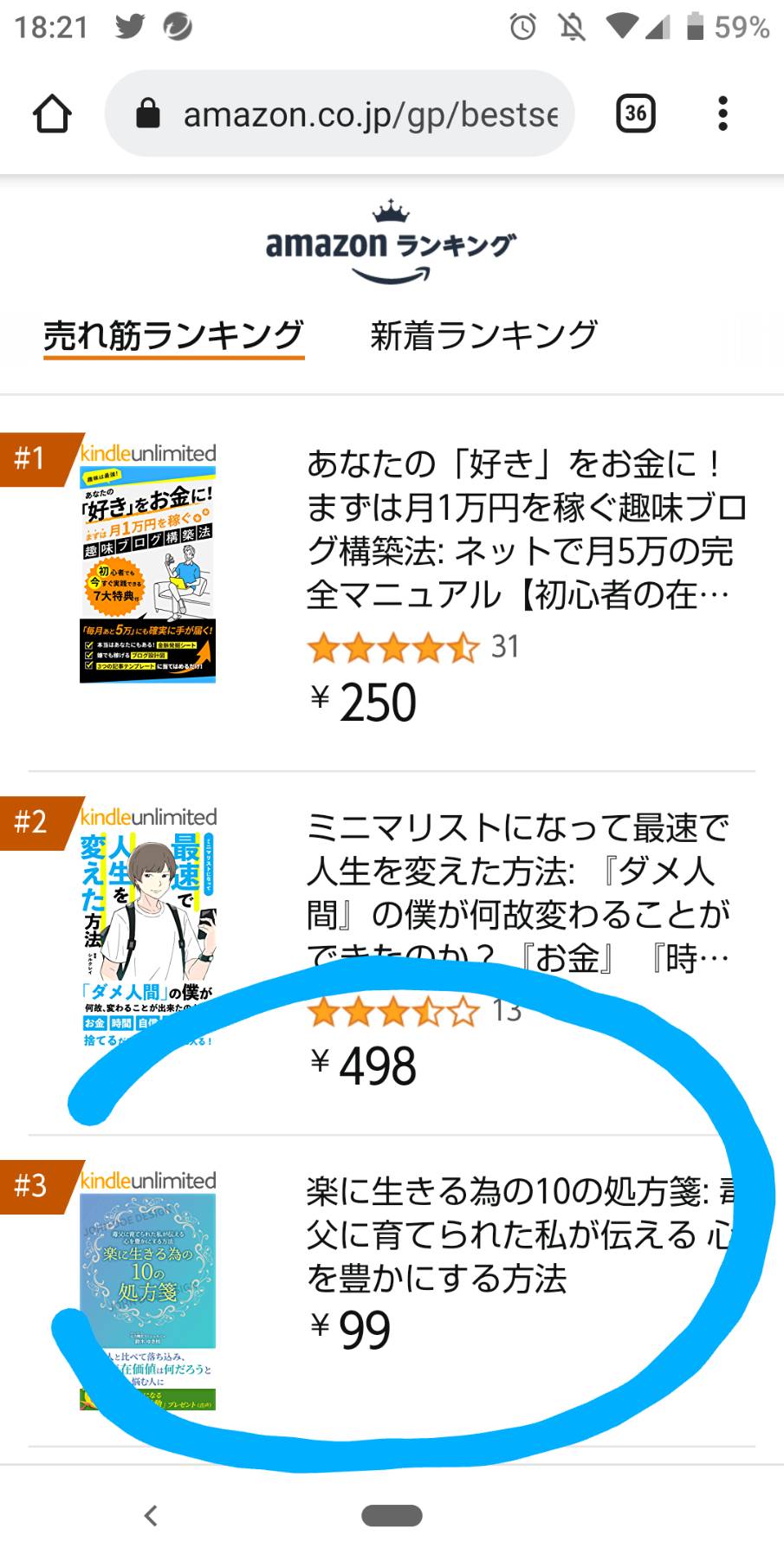Tap star rating of the #1 book
784x1568 pixels.
click(x=392, y=647)
